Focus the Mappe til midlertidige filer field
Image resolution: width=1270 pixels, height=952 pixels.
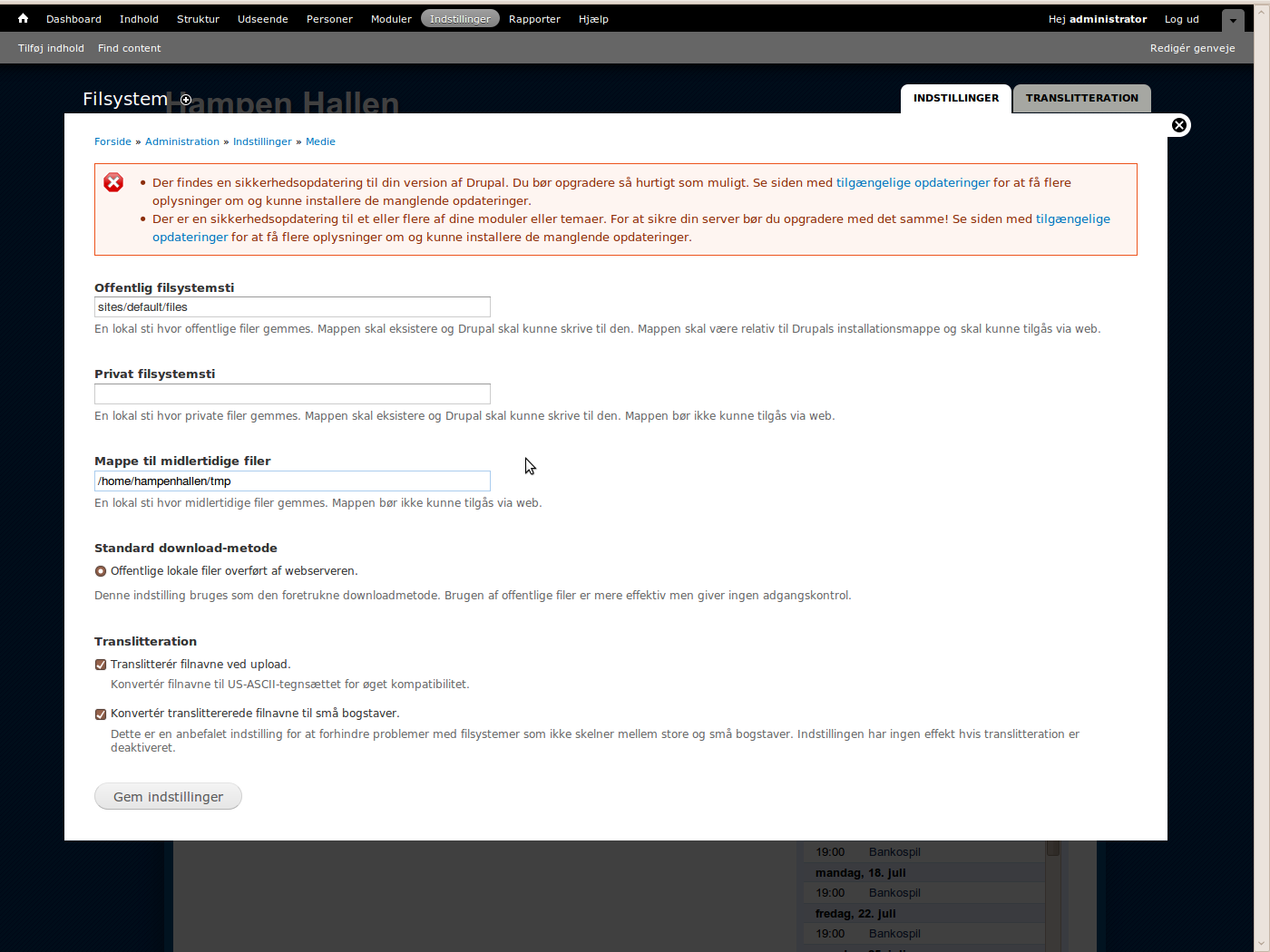292,481
